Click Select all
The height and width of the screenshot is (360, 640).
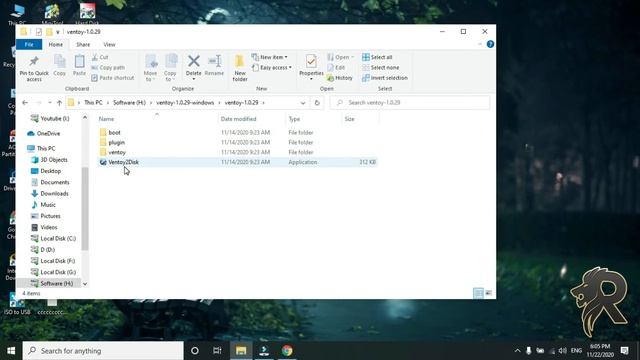(x=377, y=57)
